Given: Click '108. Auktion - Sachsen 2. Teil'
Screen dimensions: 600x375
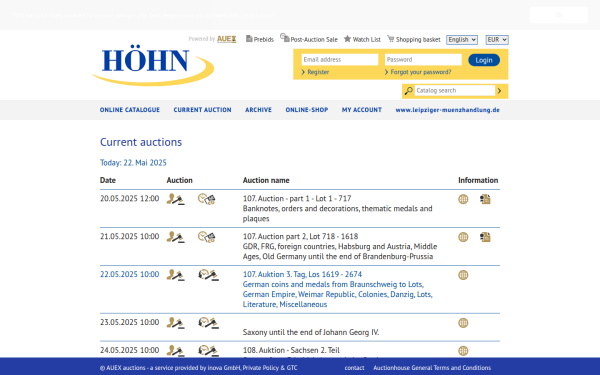Looking at the screenshot, I should [x=291, y=350].
